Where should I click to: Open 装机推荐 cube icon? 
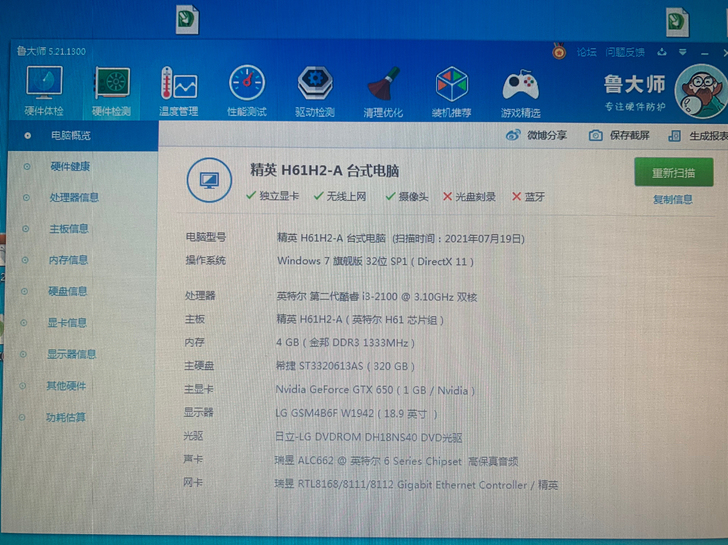(x=451, y=91)
